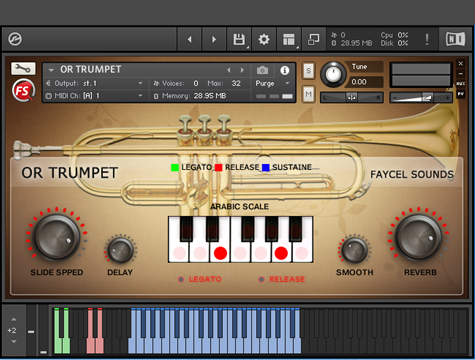Click the red RELEASE legend swatch
This screenshot has width=475, height=360.
219,167
